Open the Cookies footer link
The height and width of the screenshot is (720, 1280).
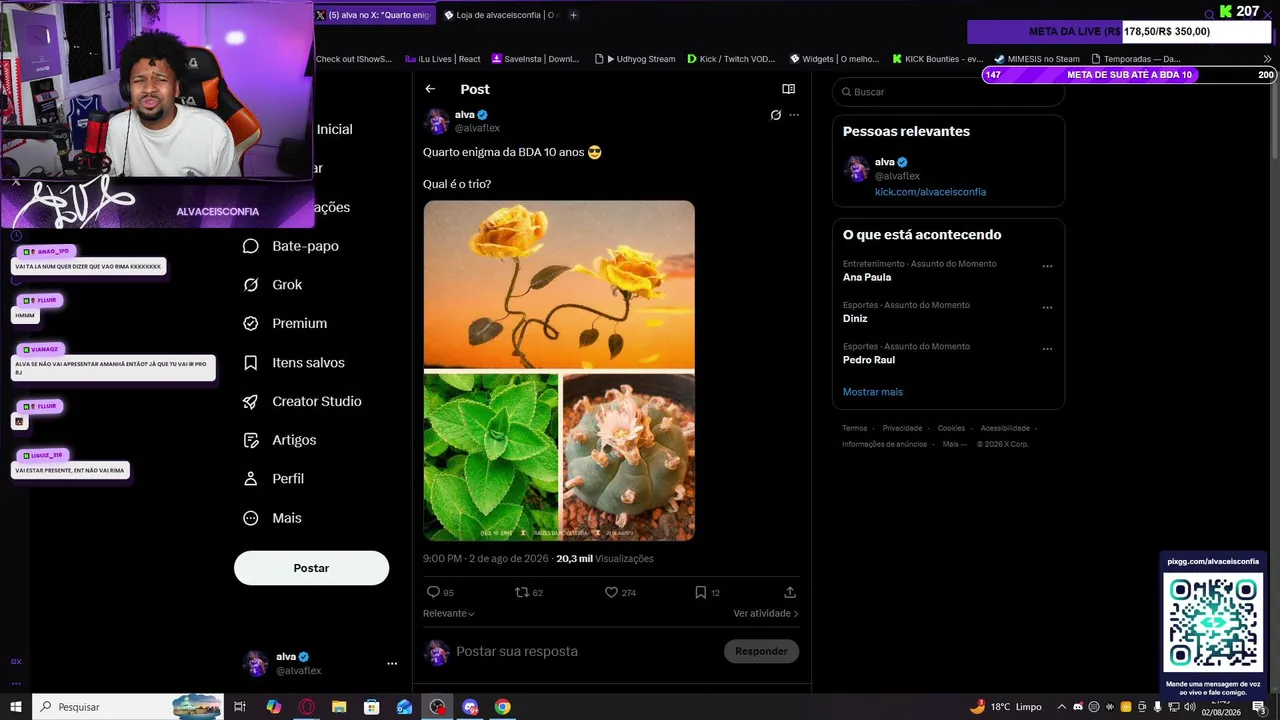tap(951, 428)
